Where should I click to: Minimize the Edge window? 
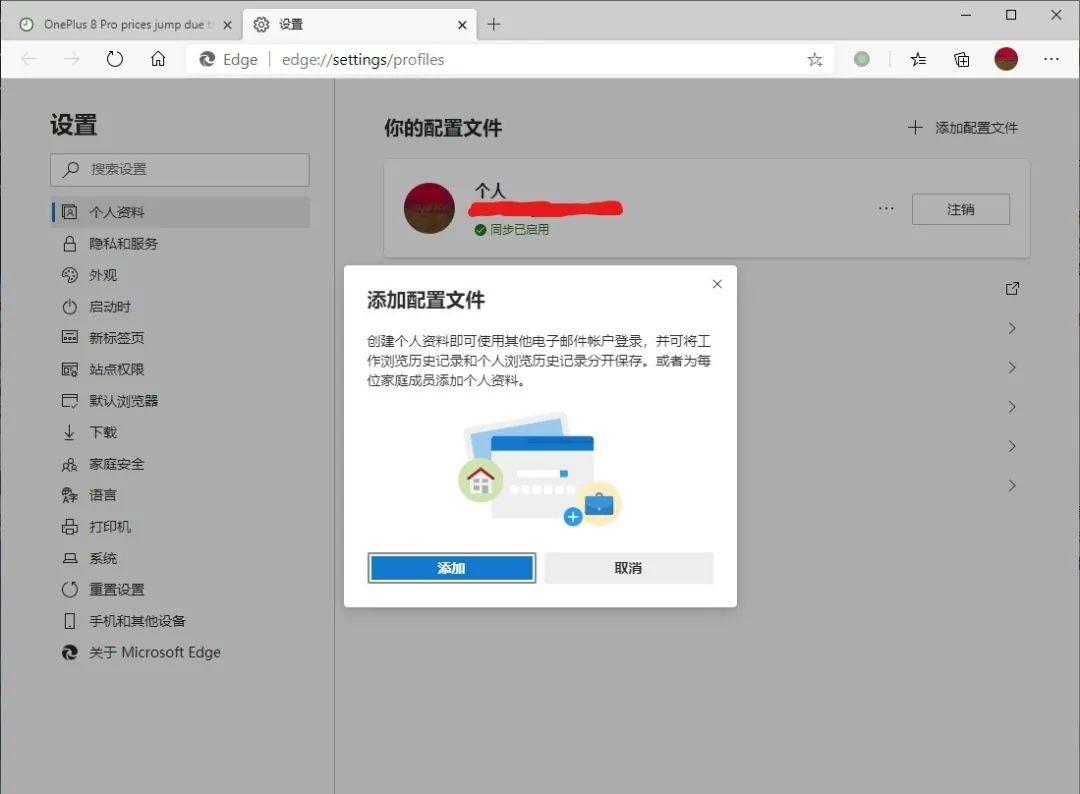tap(966, 15)
